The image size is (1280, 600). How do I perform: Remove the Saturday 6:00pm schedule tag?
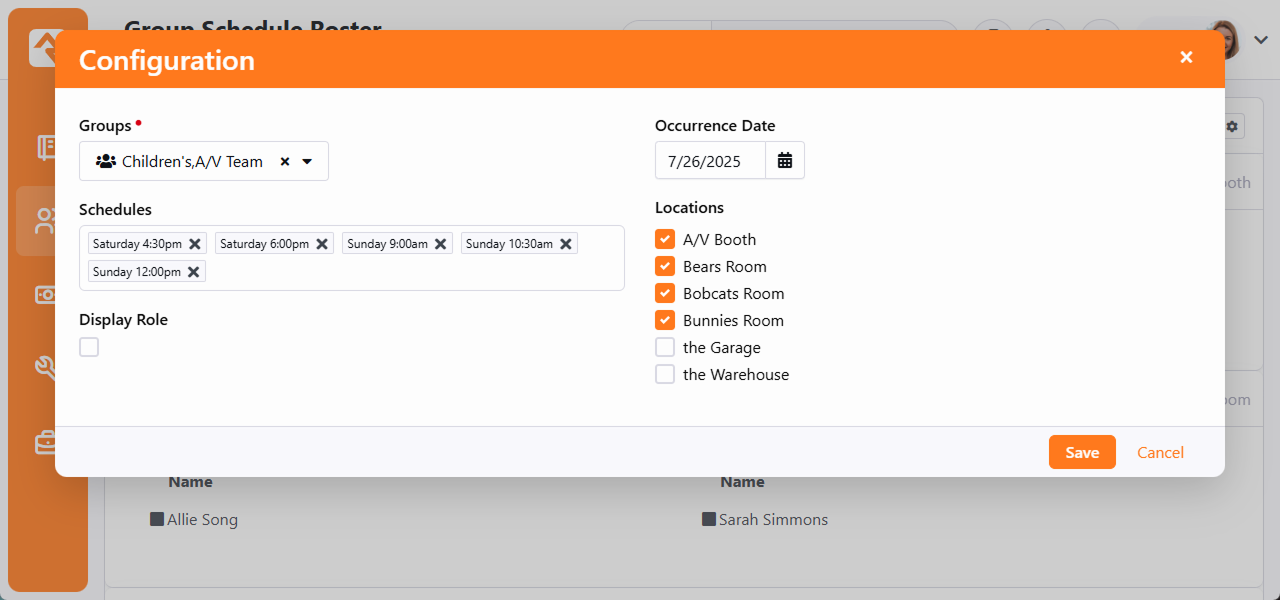click(x=322, y=244)
